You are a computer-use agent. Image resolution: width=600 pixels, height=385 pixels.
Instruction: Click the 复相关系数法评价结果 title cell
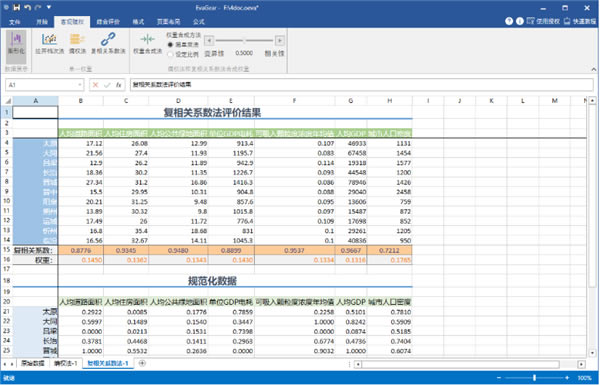[x=212, y=113]
